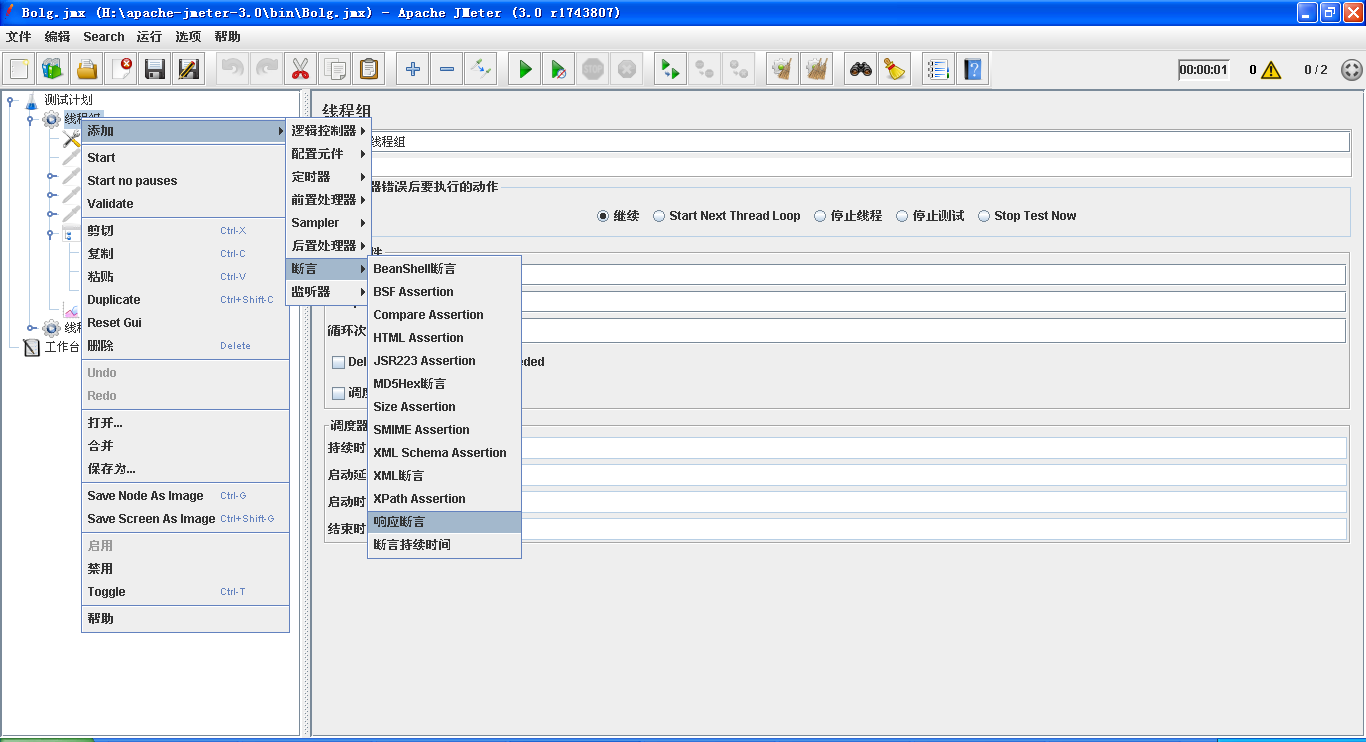
Task: Open the 配置元件 submenu
Action: coord(328,154)
